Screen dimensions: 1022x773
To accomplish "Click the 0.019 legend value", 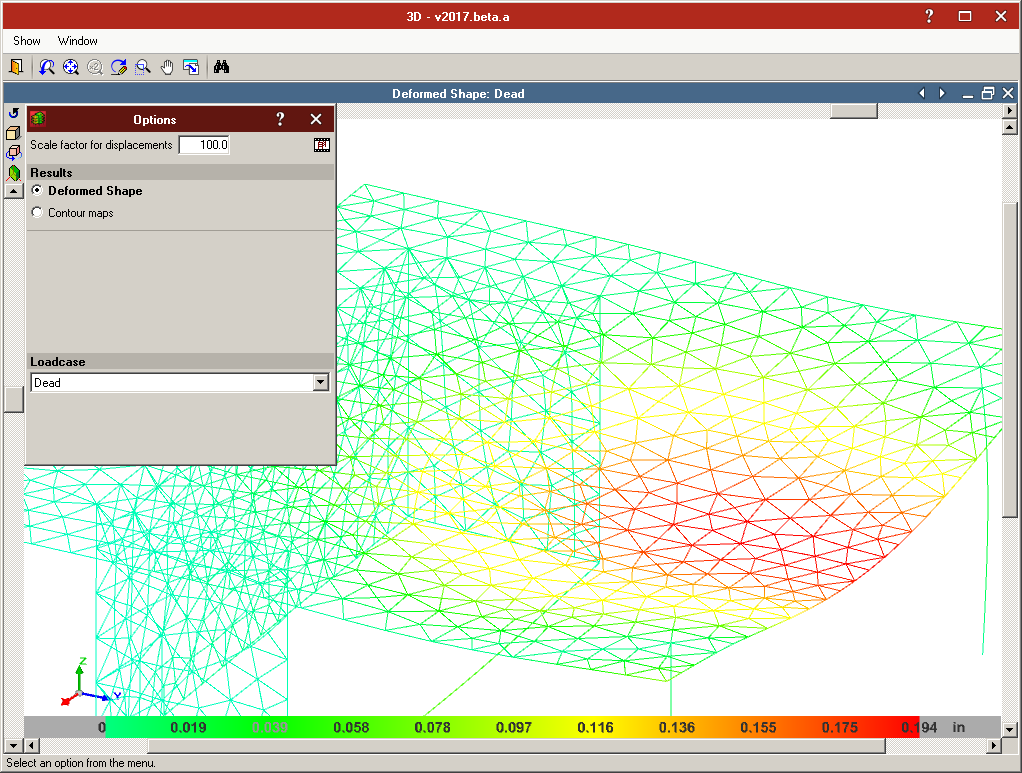I will (188, 727).
